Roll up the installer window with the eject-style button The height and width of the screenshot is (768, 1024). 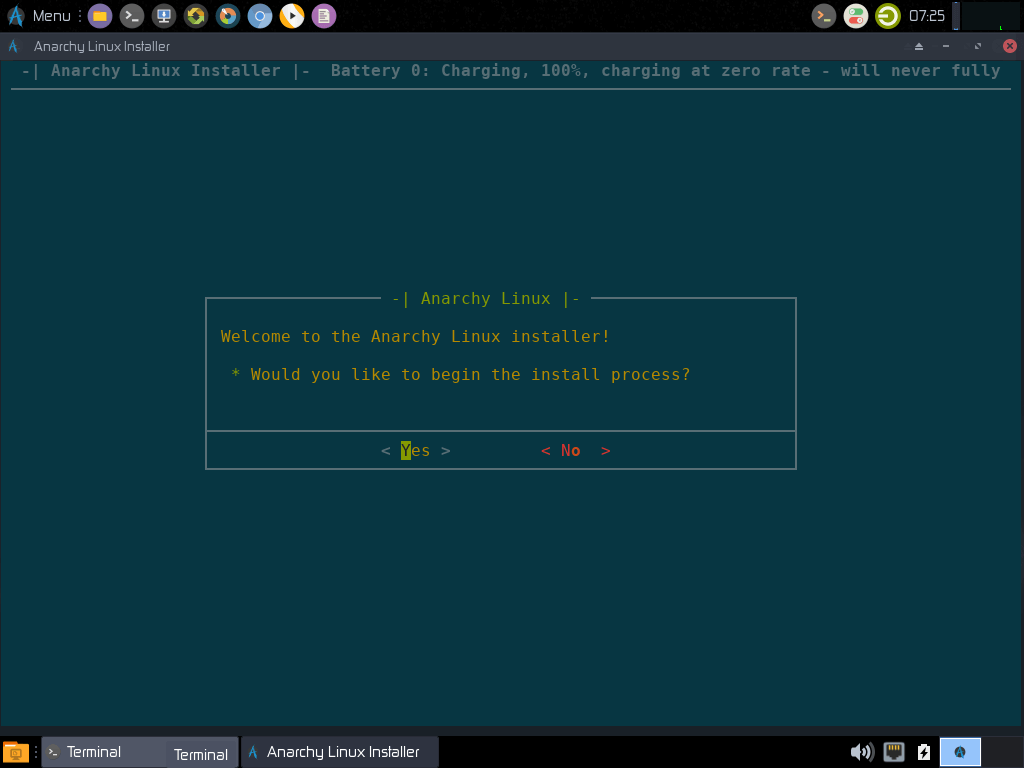919,46
